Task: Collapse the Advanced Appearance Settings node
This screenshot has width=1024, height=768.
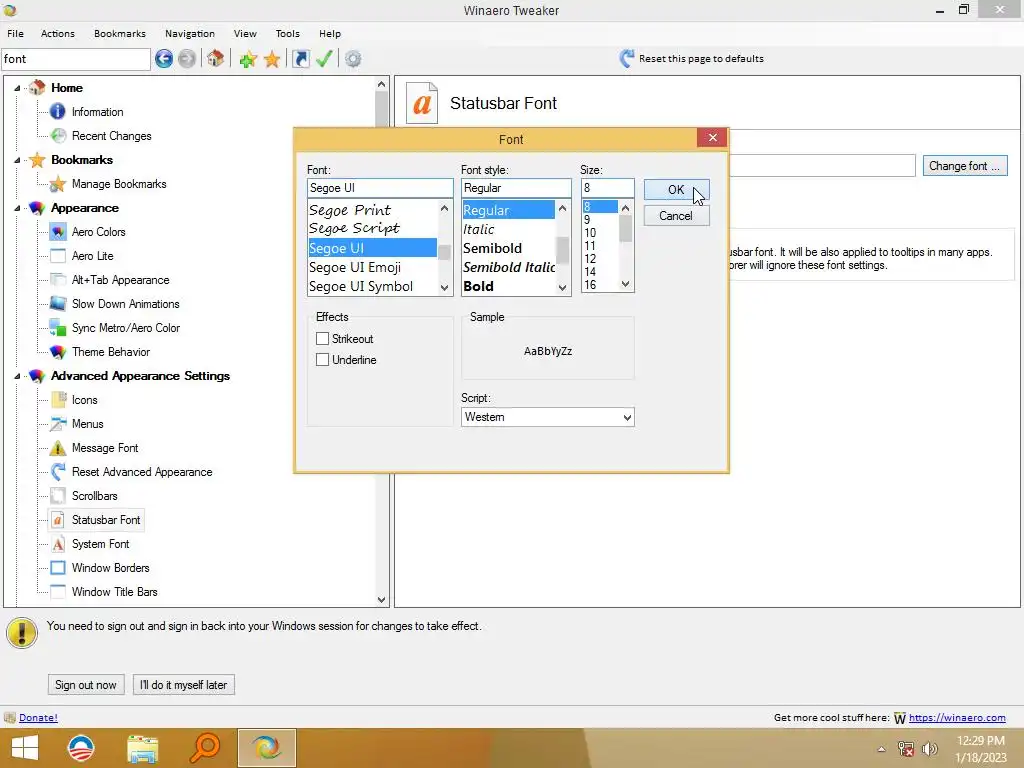Action: 18,376
